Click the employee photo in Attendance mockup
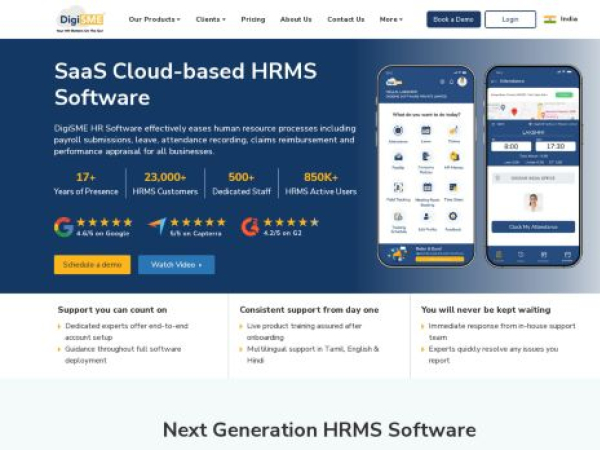600x450 pixels. pyautogui.click(x=533, y=202)
